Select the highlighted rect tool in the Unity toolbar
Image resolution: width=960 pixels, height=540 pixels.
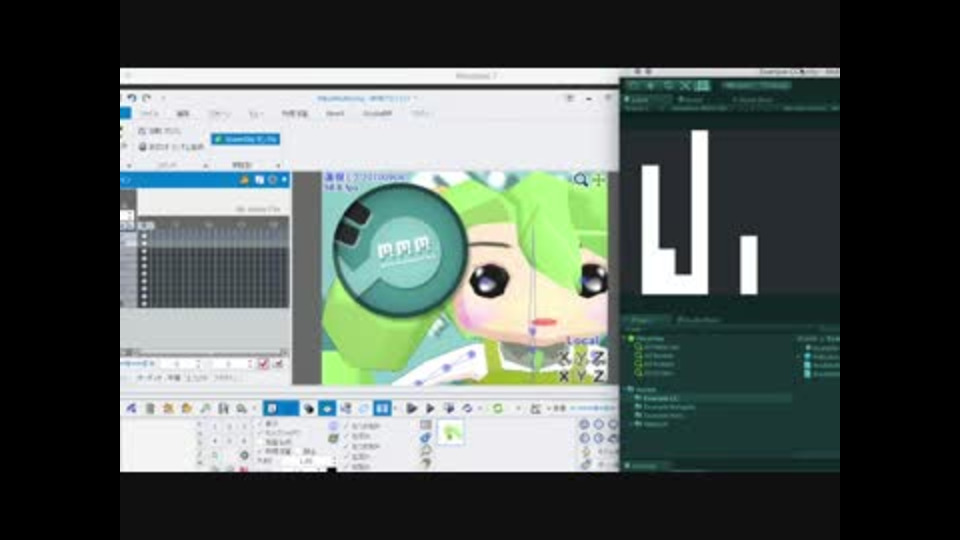coord(702,86)
